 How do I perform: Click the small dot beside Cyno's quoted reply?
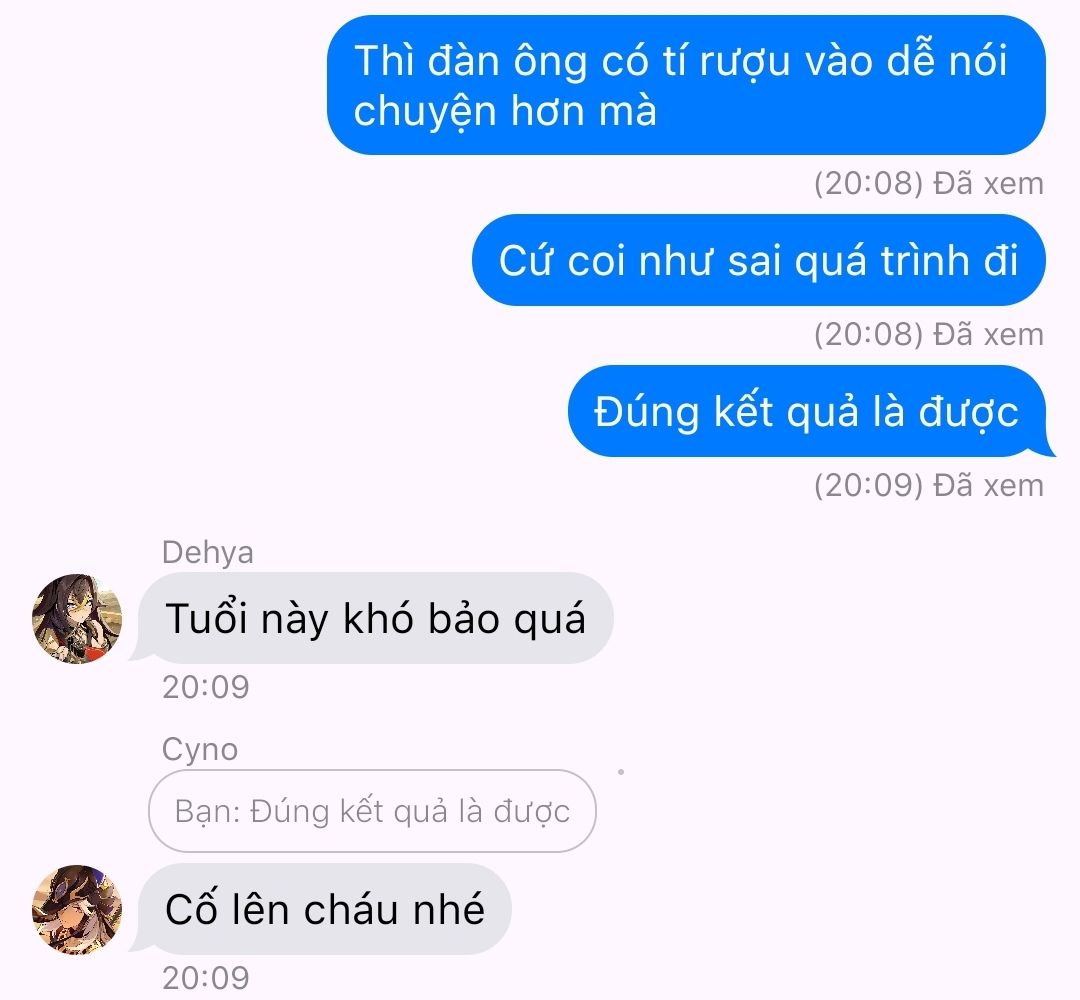pos(621,772)
